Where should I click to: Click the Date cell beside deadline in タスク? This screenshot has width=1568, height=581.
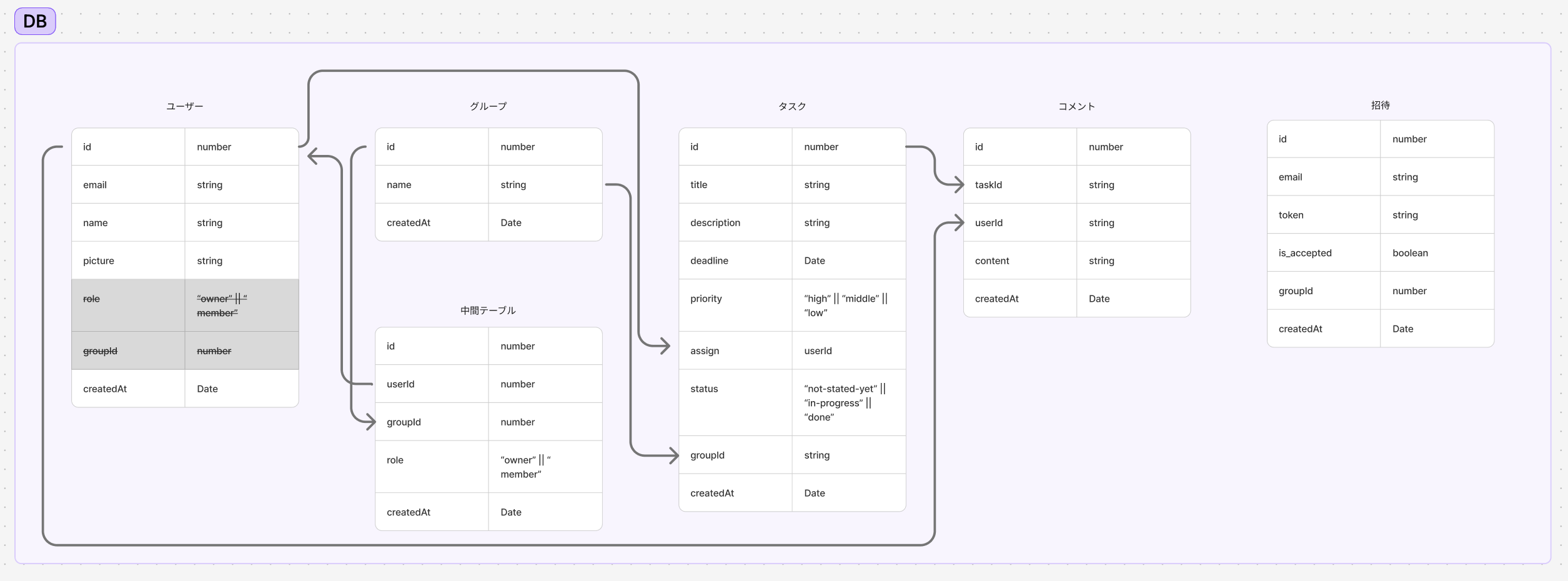click(849, 261)
